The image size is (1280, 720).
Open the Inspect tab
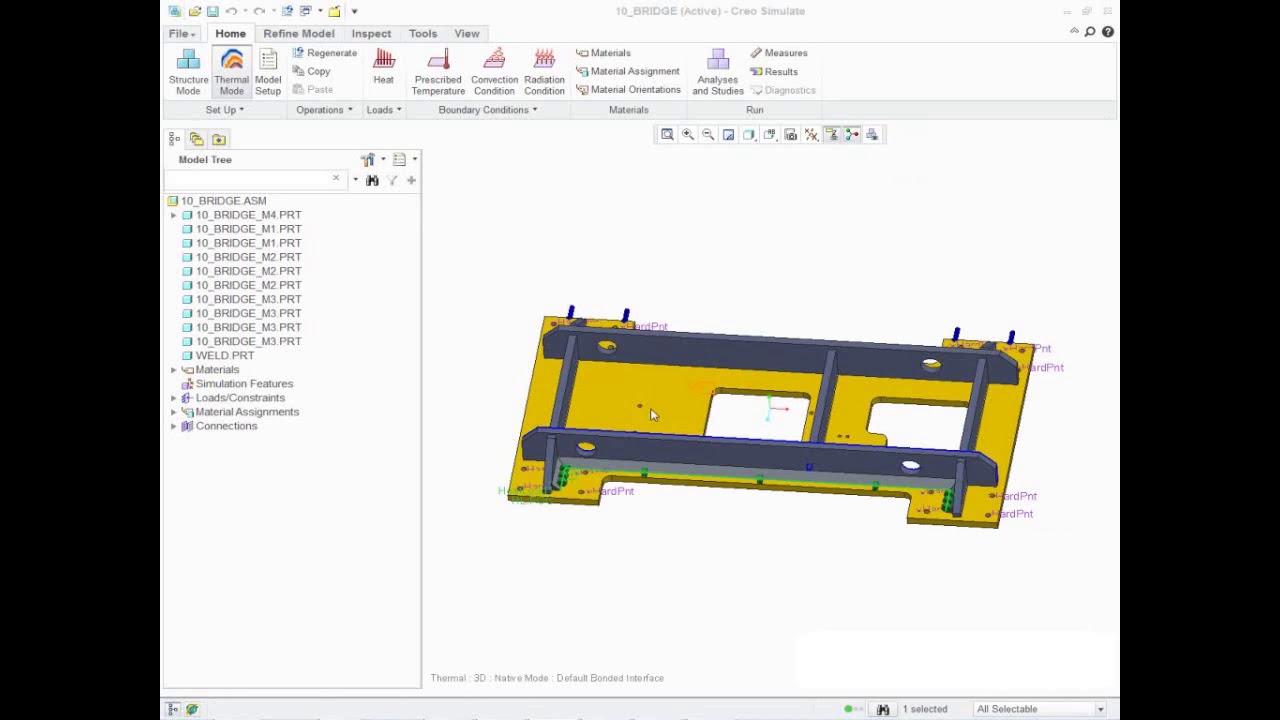371,33
